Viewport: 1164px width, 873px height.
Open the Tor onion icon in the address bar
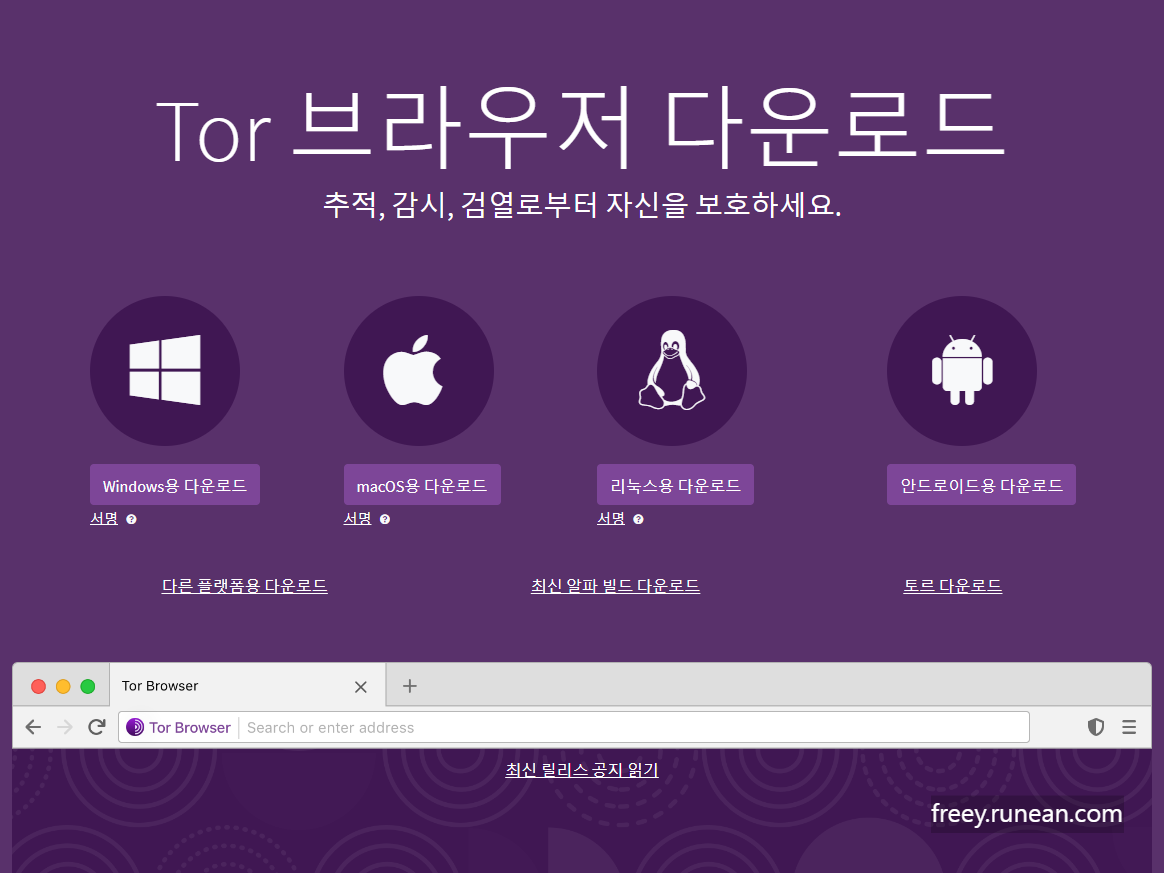coord(134,727)
